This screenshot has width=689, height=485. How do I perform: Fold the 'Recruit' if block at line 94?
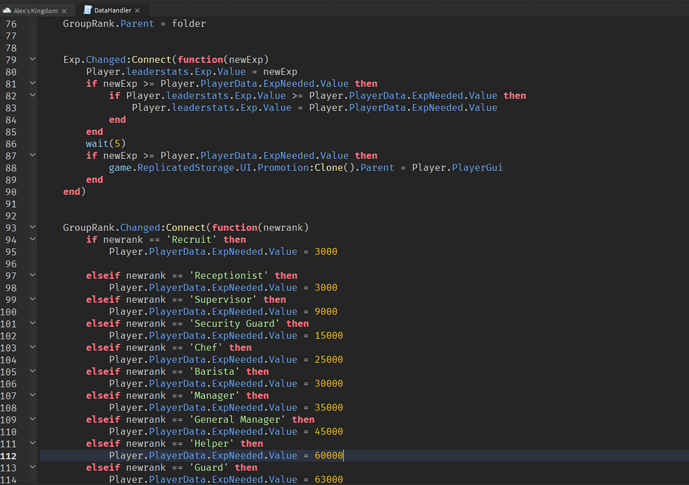coord(32,240)
